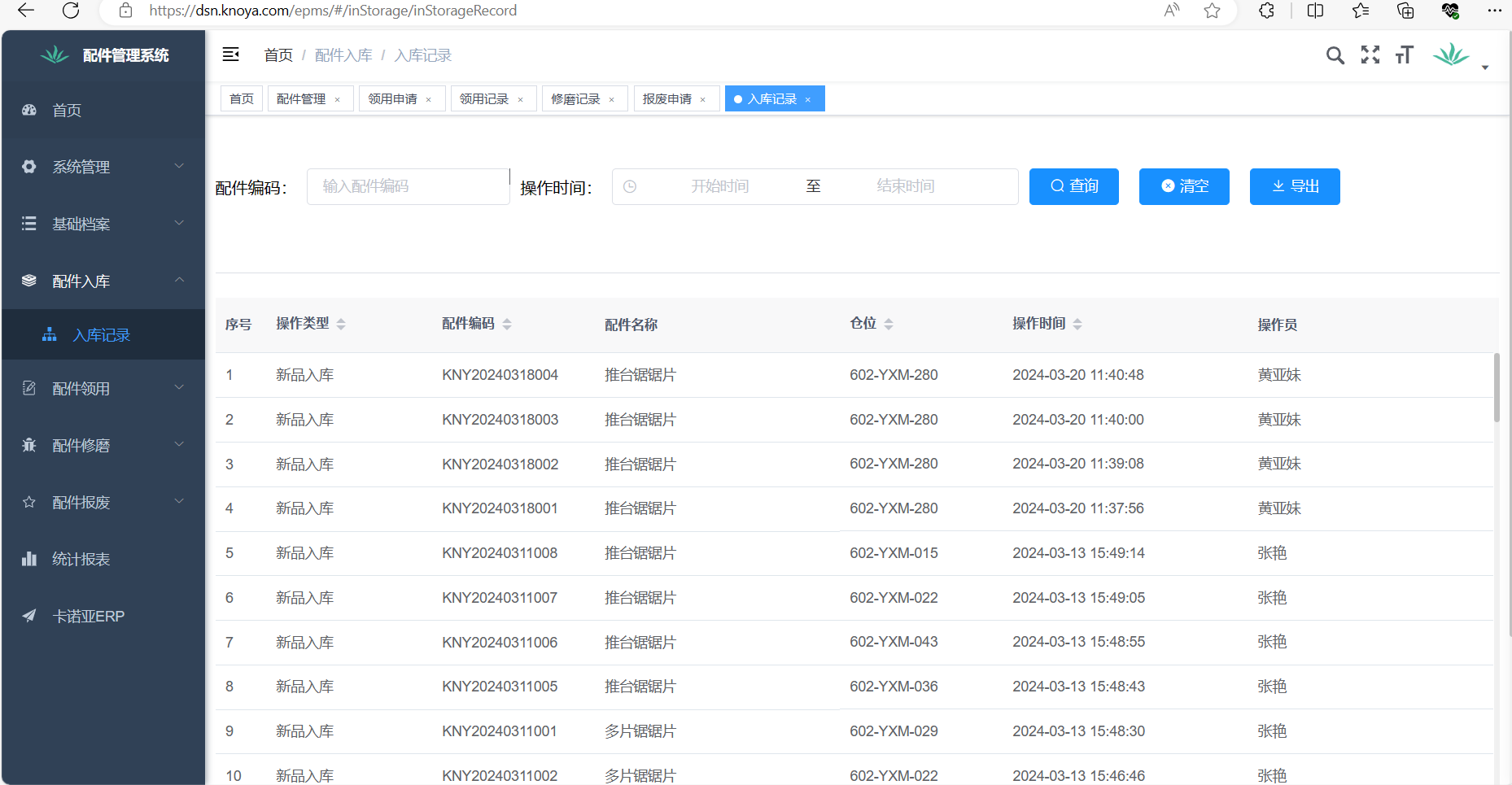Image resolution: width=1512 pixels, height=785 pixels.
Task: Toggle fullscreen mode icon
Action: pos(1370,55)
